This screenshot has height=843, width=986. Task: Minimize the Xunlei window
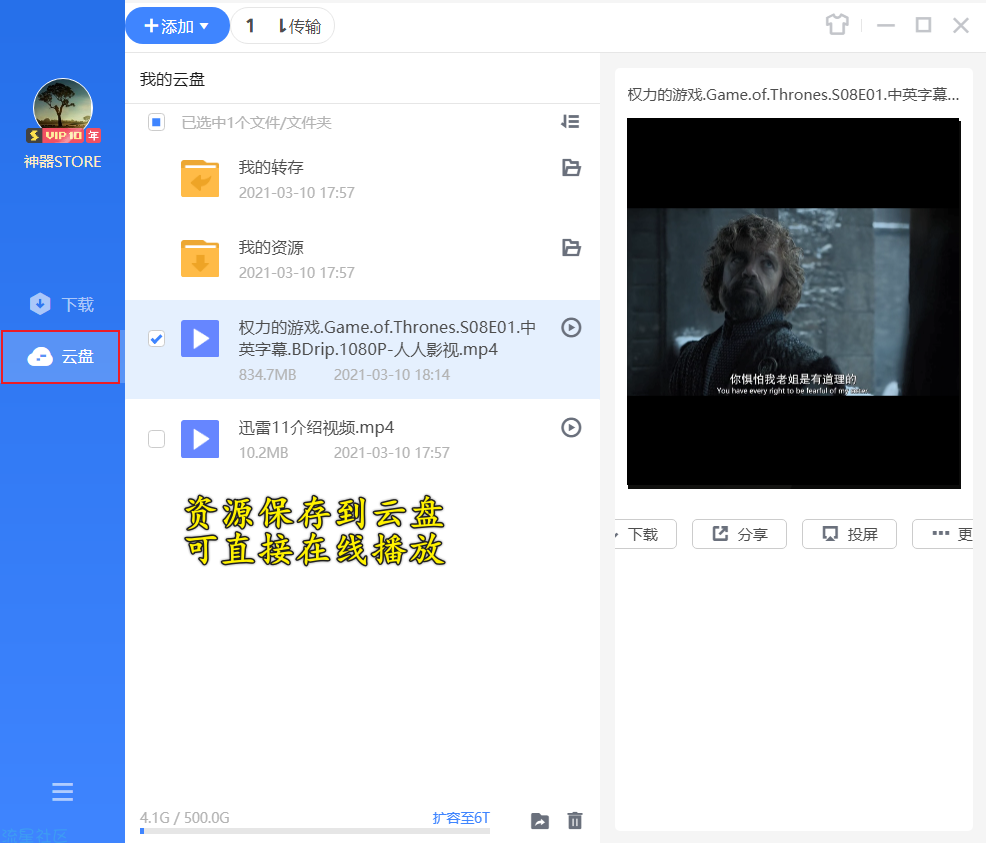tap(886, 25)
